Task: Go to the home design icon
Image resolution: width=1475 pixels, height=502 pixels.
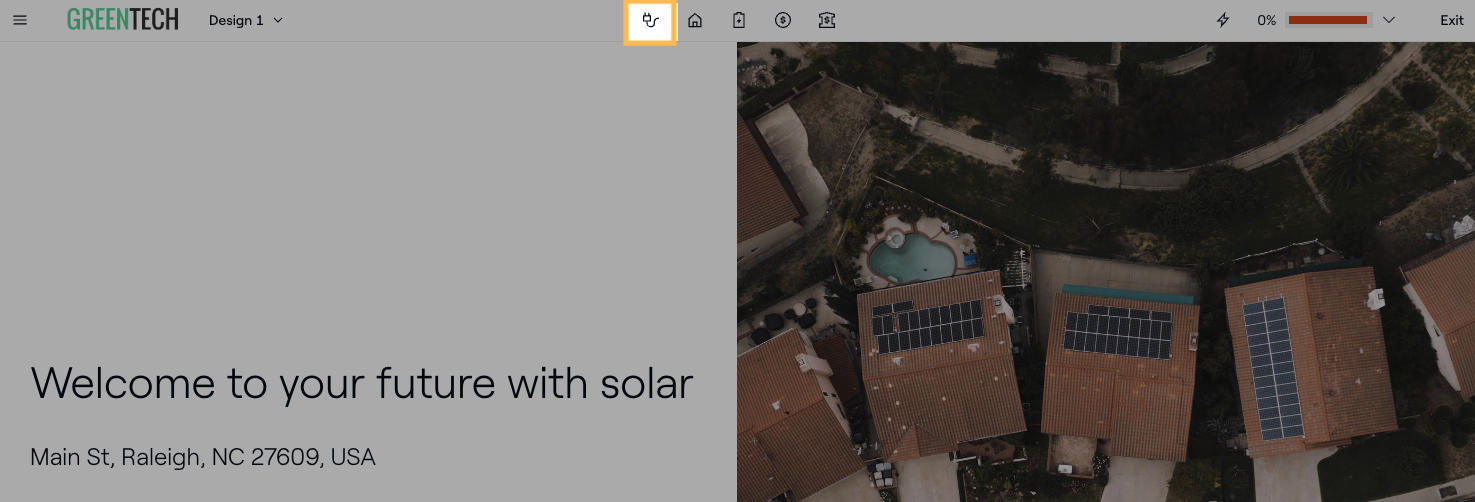Action: click(x=695, y=20)
